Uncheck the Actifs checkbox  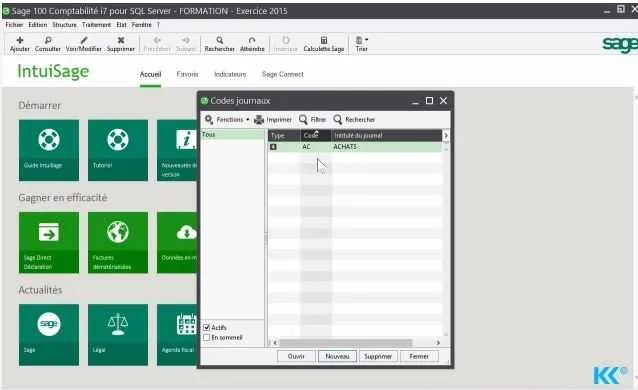[x=207, y=327]
